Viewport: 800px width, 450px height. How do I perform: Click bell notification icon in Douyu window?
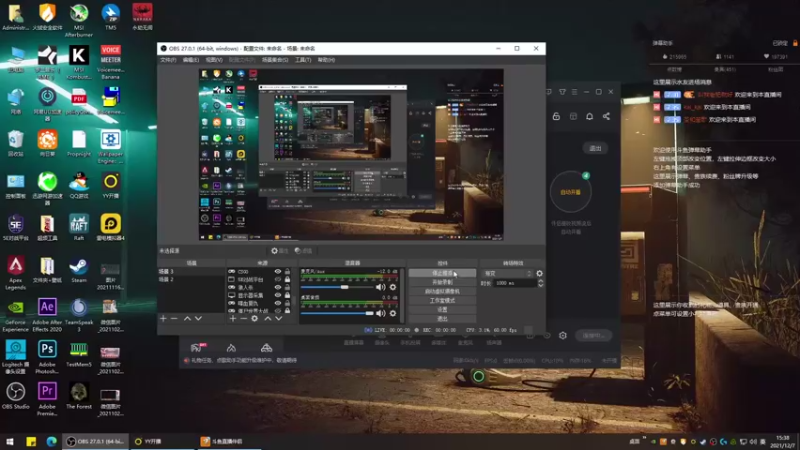(x=589, y=116)
